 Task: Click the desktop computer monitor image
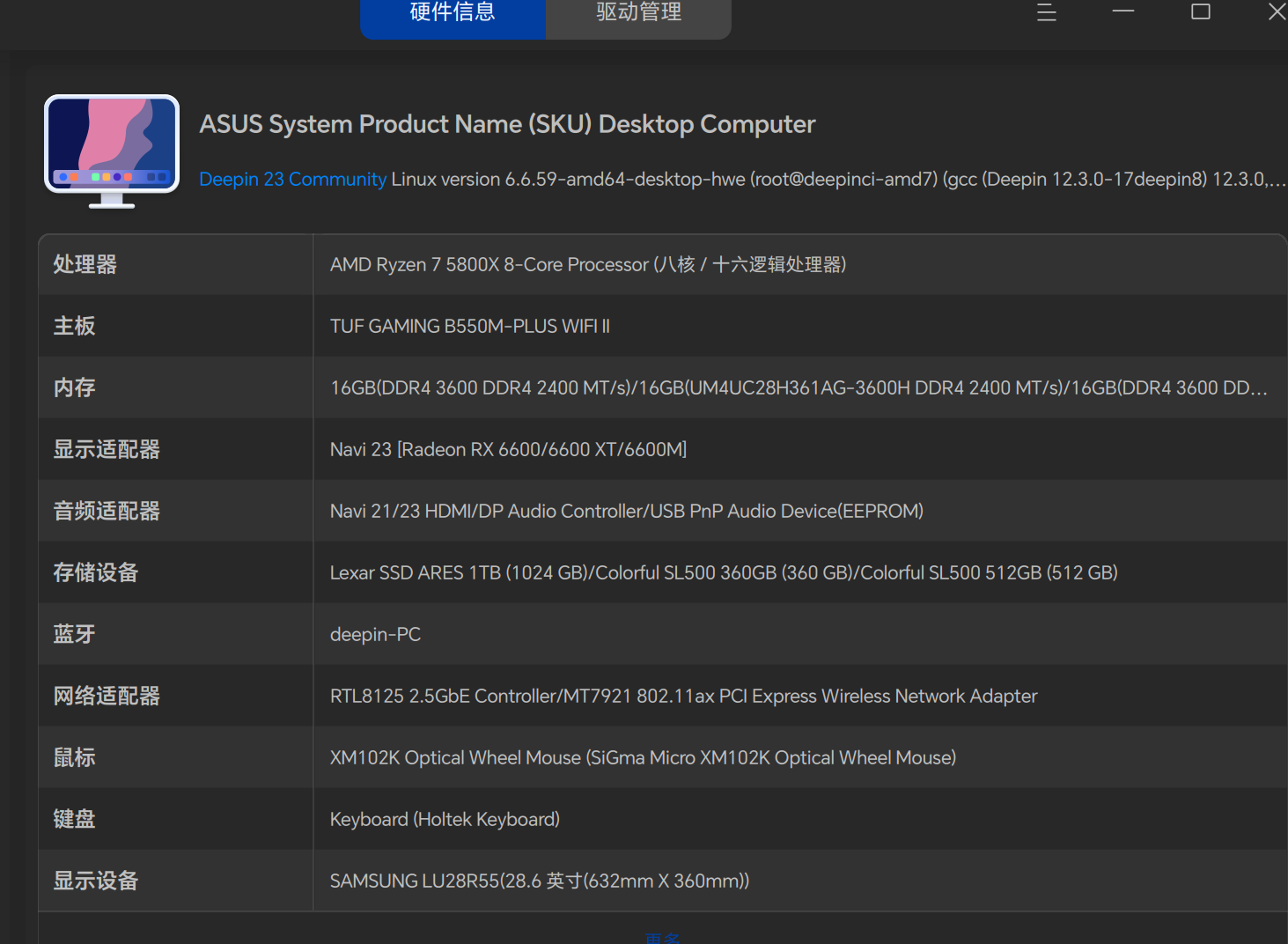[112, 151]
